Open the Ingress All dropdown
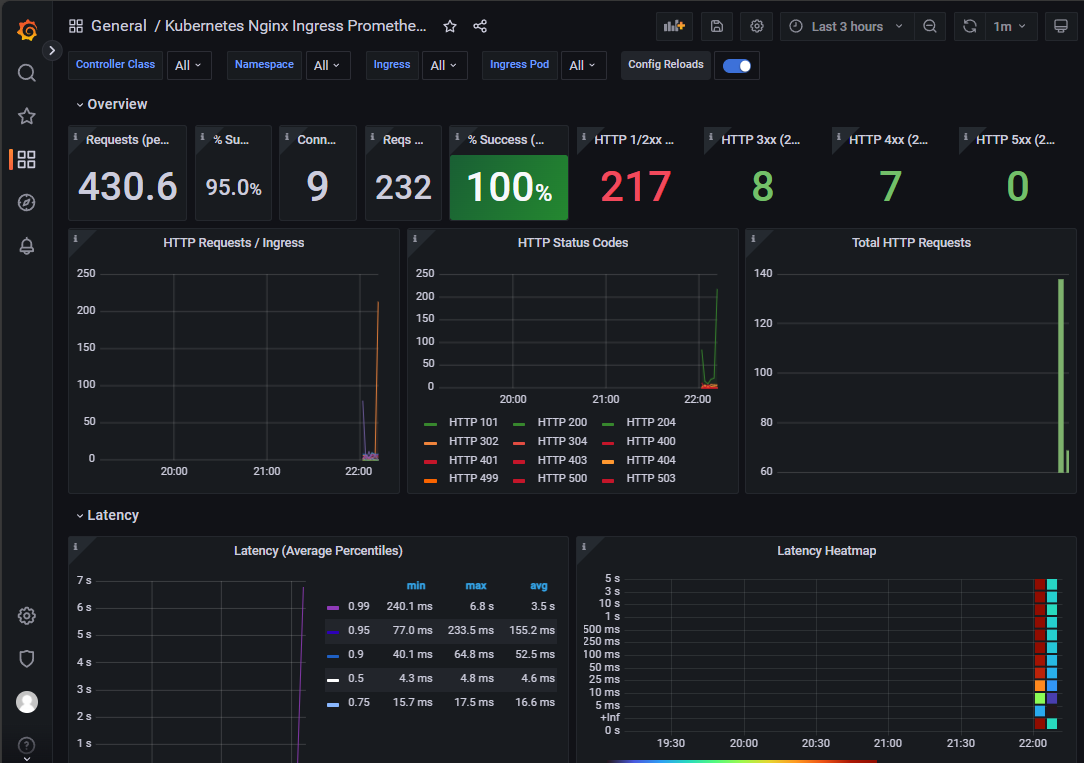 [x=444, y=66]
